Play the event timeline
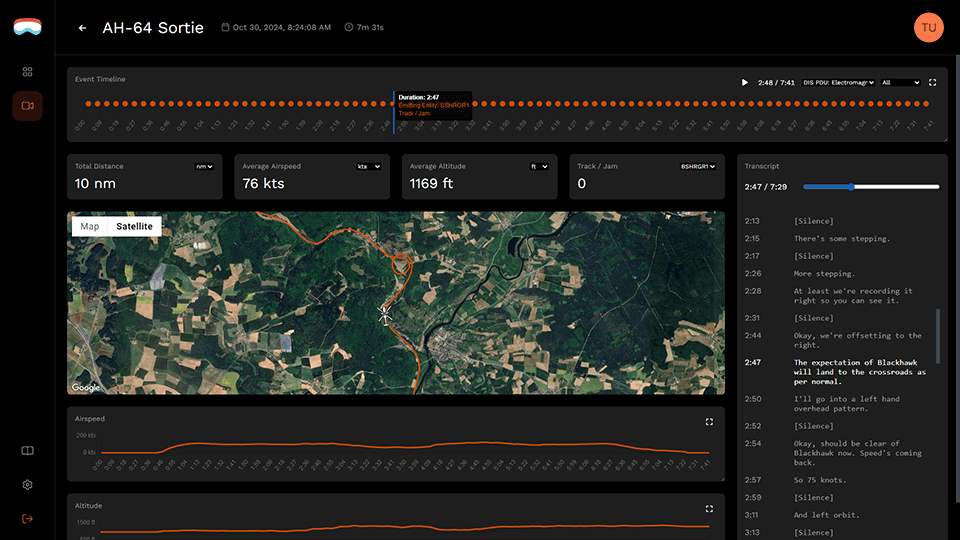This screenshot has height=540, width=960. point(744,83)
